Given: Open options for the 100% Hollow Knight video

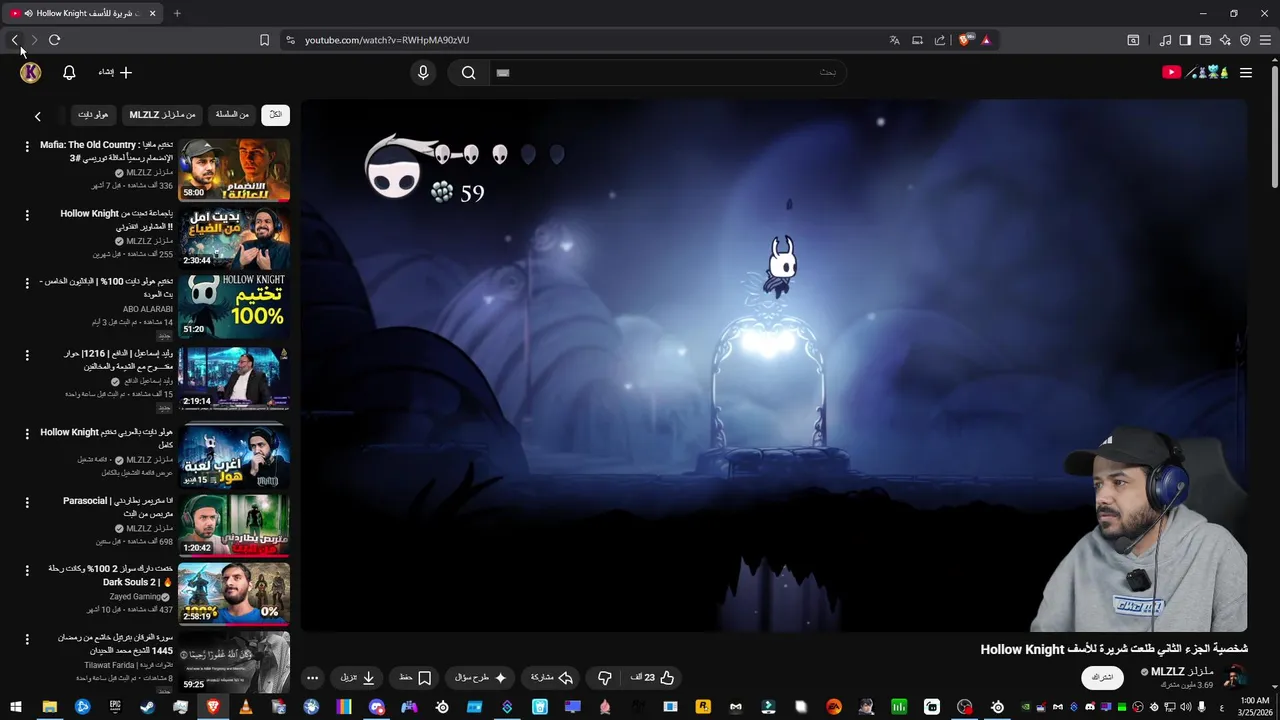Looking at the screenshot, I should pos(27,282).
